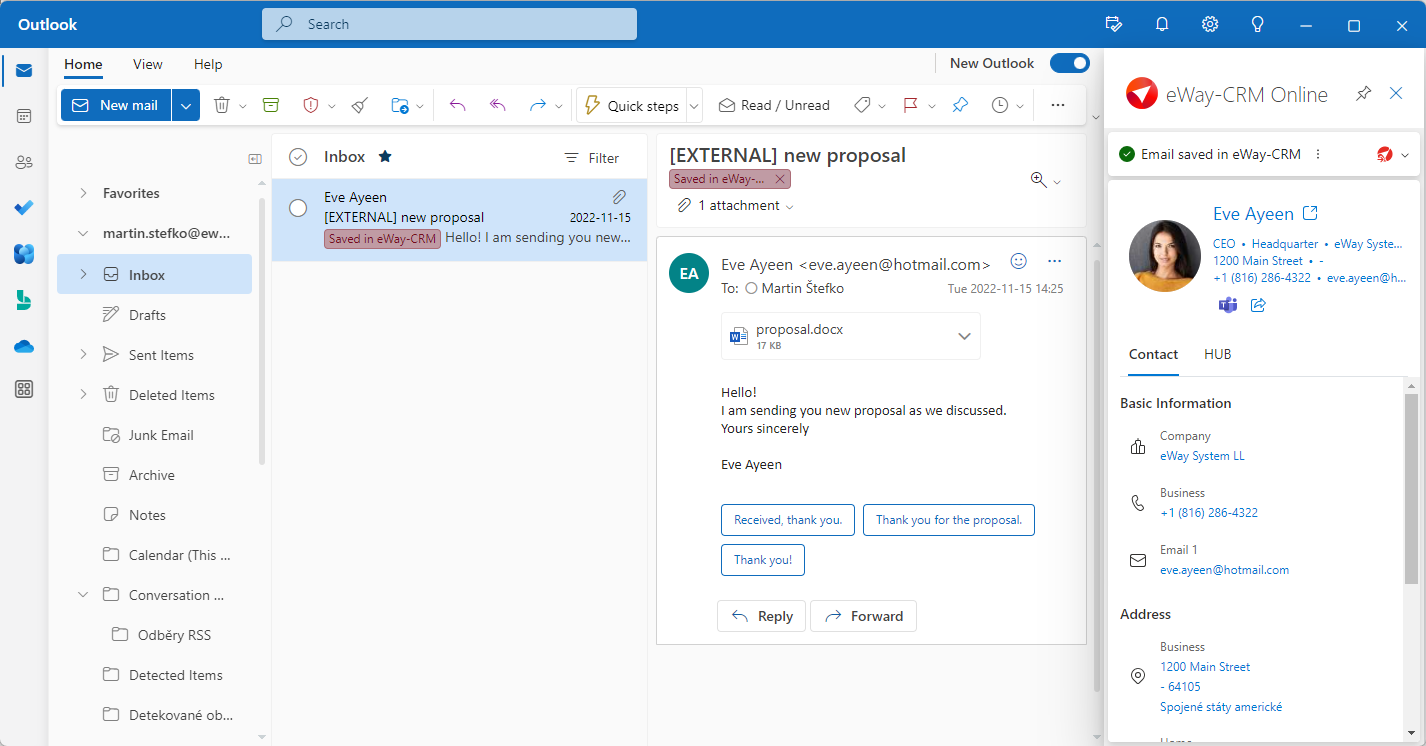Click Forward button below message

pos(863,616)
